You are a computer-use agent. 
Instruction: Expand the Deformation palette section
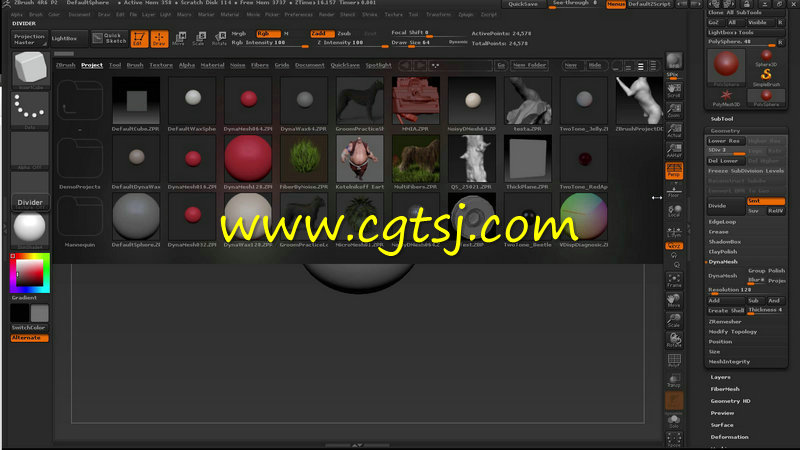click(x=730, y=437)
